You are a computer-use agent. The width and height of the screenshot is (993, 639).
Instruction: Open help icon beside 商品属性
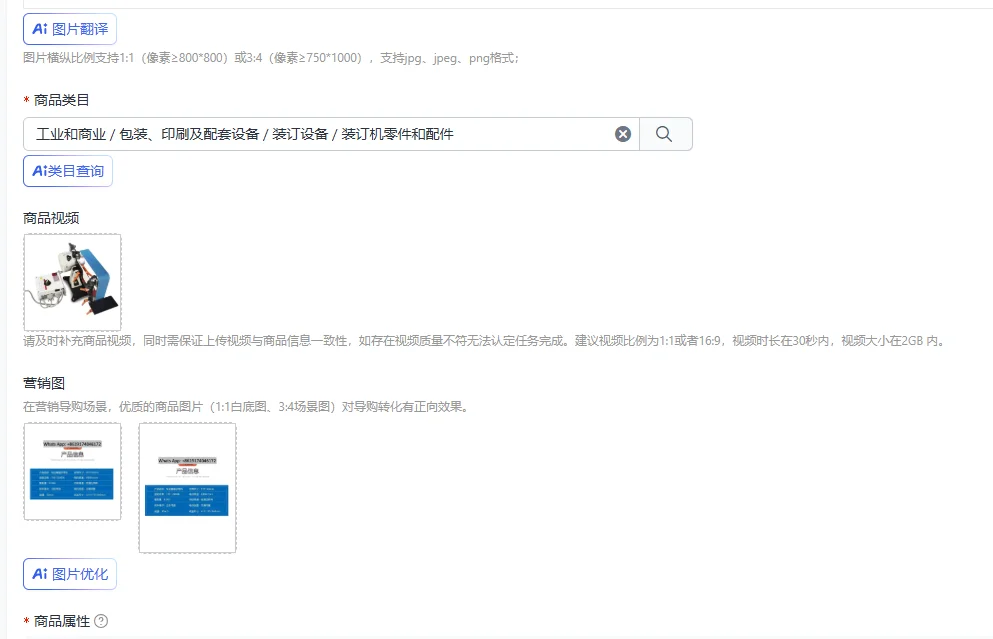tap(101, 621)
